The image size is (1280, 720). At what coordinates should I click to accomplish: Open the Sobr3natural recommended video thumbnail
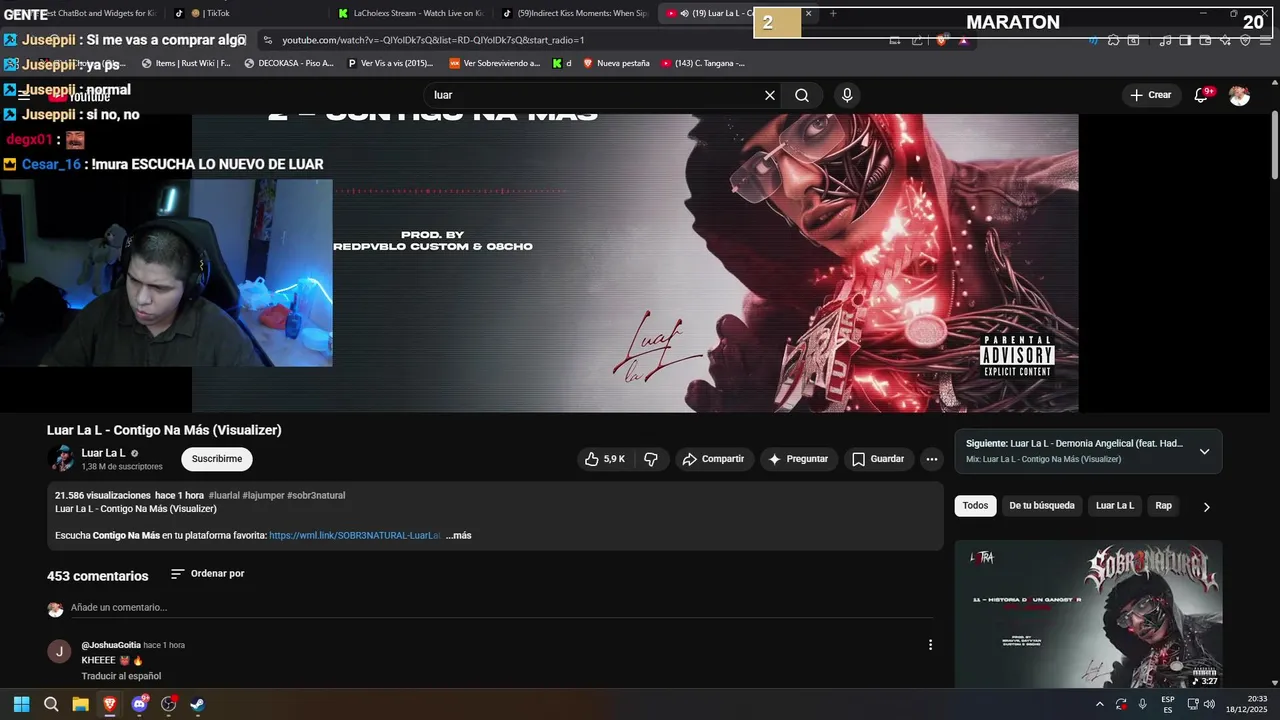pos(1088,614)
